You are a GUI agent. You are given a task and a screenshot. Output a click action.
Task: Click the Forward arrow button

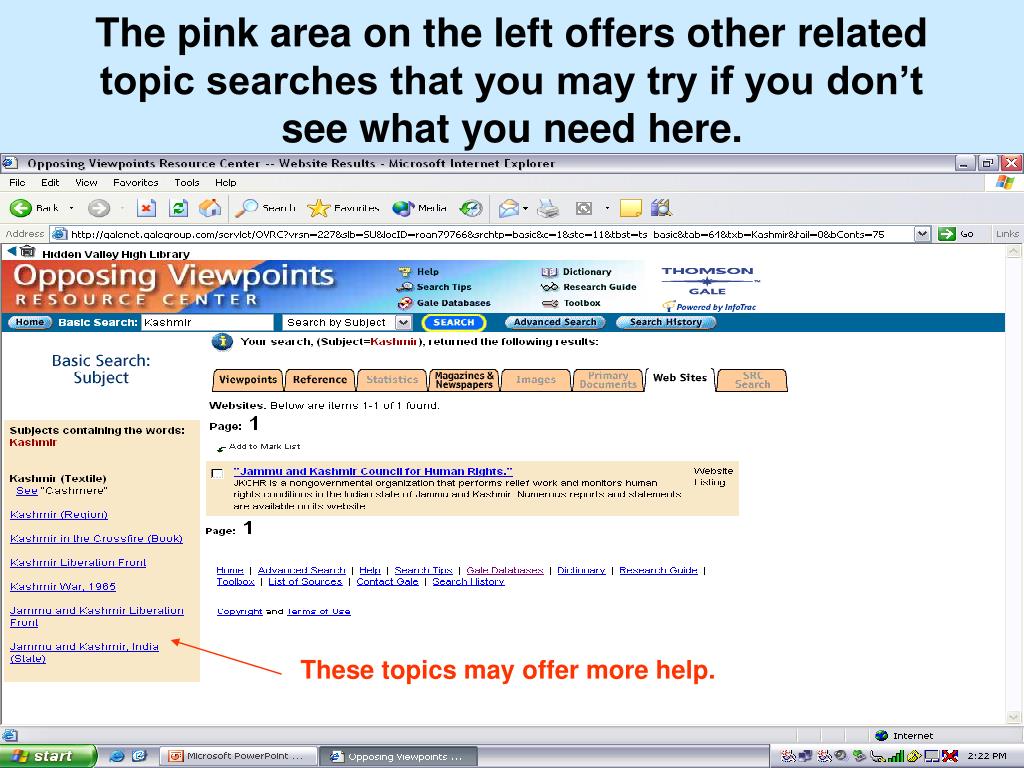coord(99,208)
